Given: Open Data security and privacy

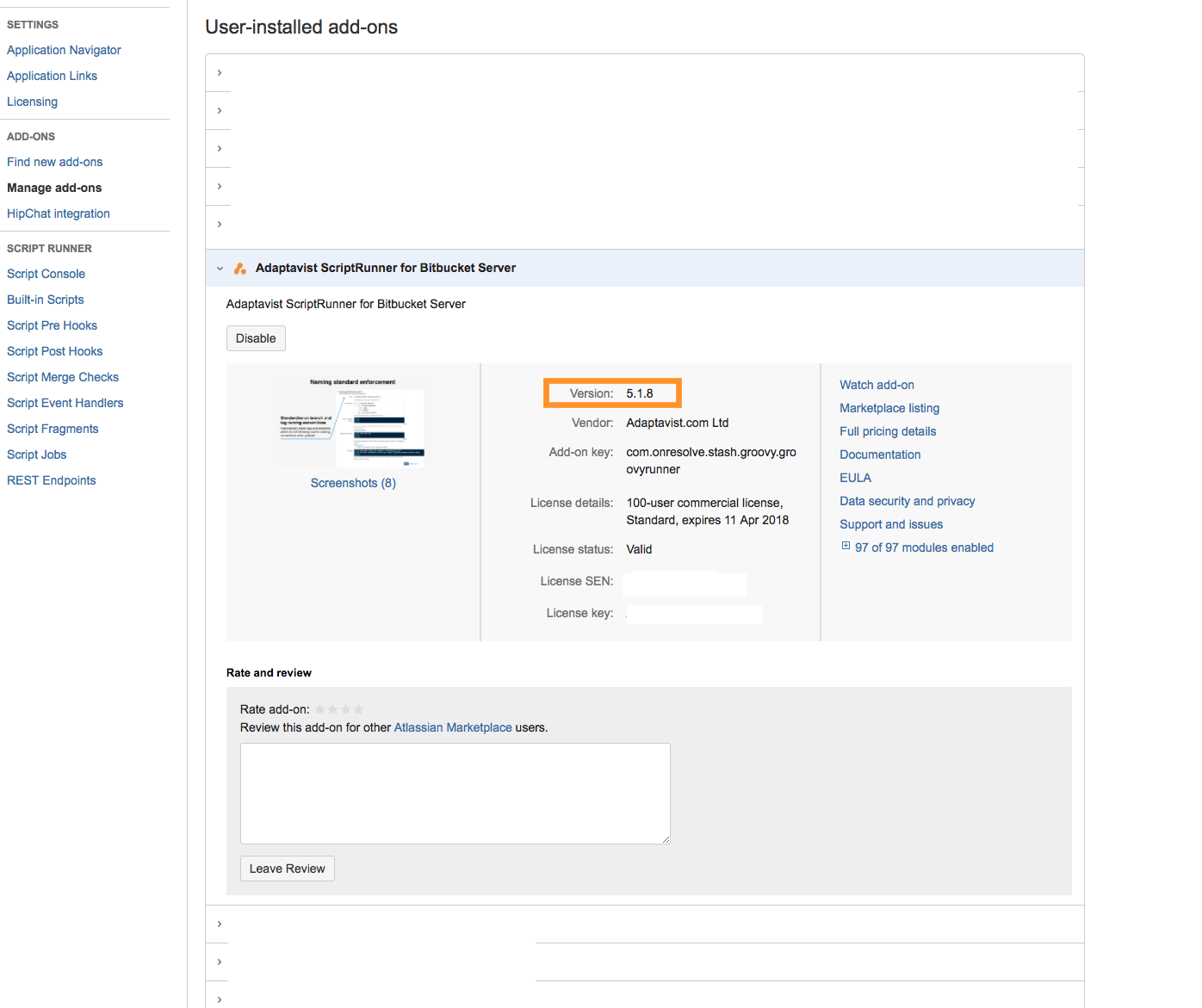Looking at the screenshot, I should [907, 500].
